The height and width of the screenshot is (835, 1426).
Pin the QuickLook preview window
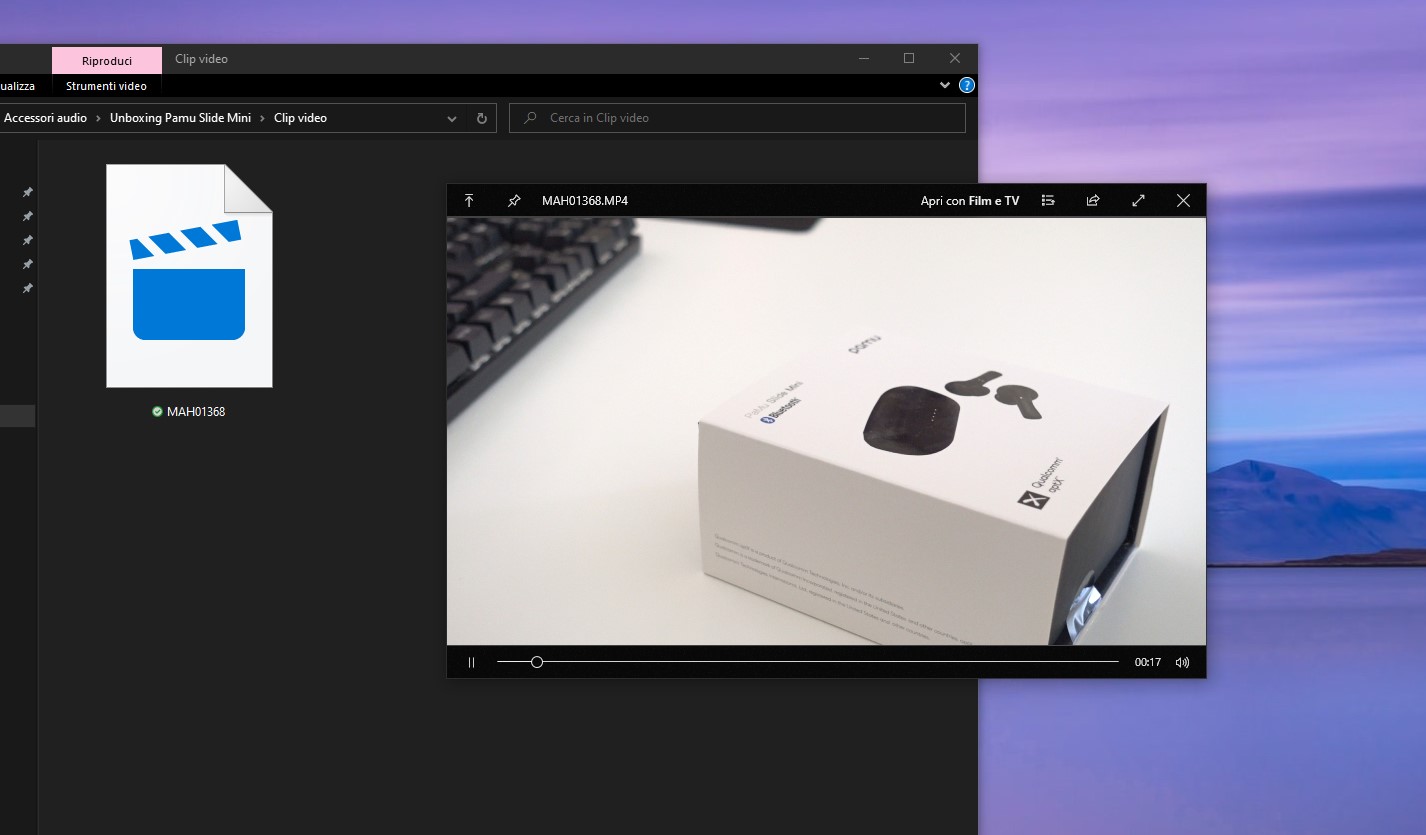coord(514,200)
